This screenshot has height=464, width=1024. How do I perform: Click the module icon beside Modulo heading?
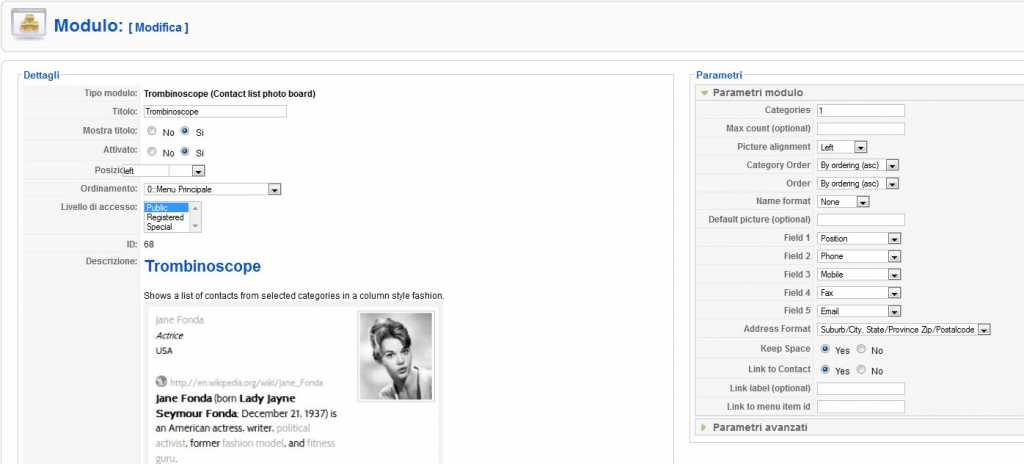31,25
